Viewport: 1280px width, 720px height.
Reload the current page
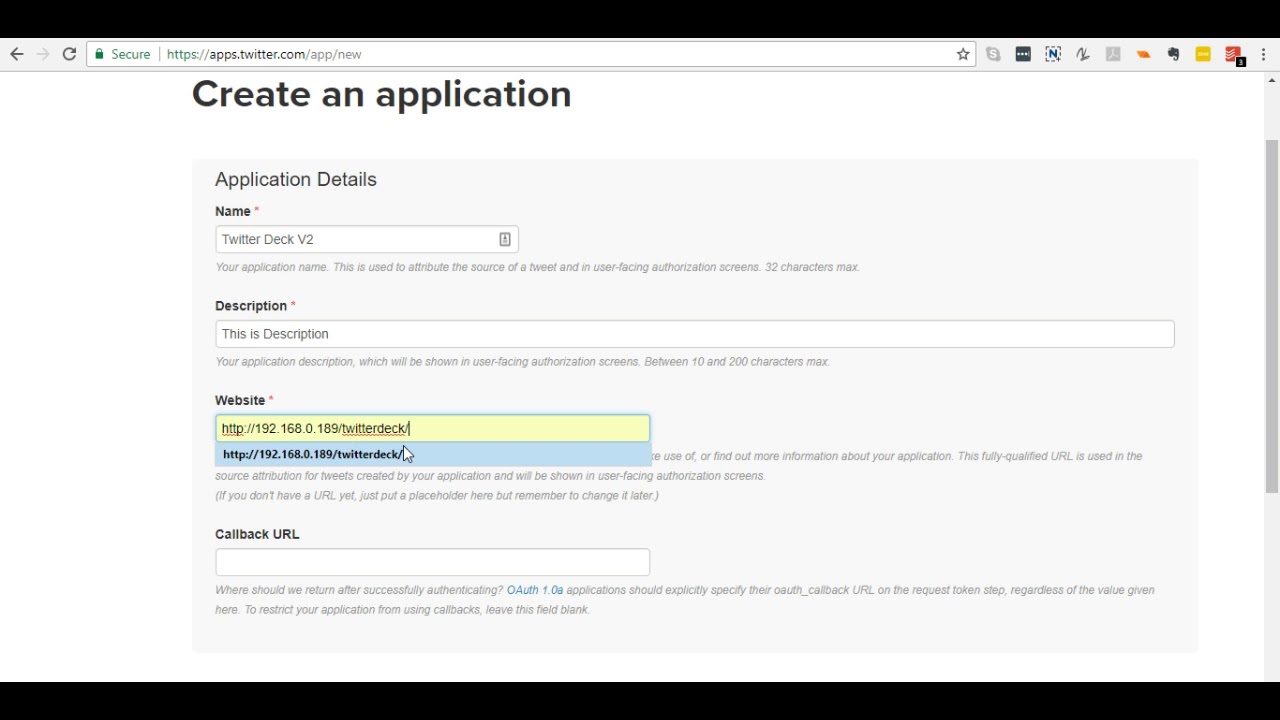point(69,54)
